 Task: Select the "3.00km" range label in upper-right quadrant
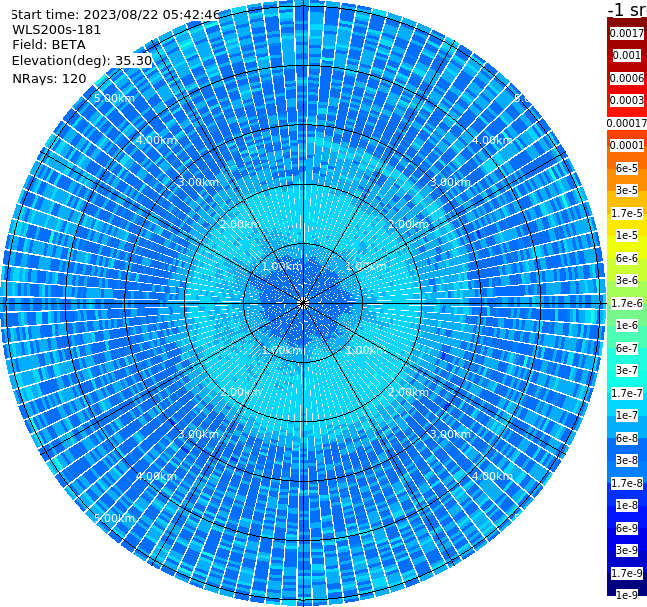(450, 182)
